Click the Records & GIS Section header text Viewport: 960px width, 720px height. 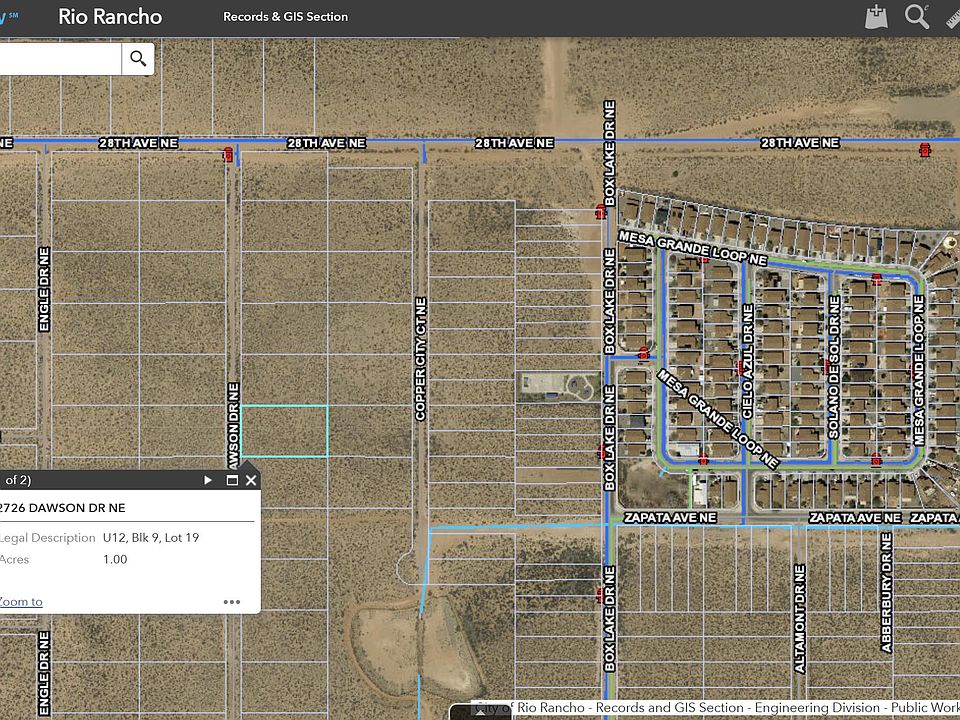coord(285,17)
